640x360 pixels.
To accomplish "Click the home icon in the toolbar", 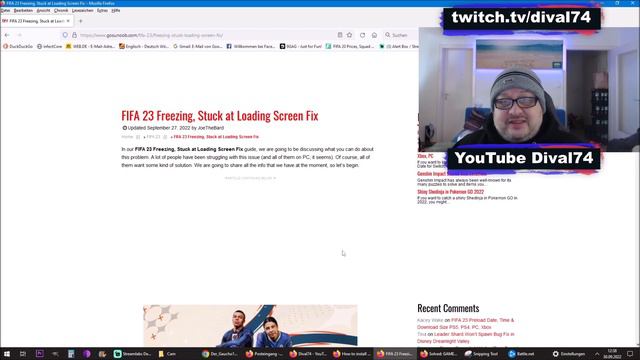I will 374,35.
